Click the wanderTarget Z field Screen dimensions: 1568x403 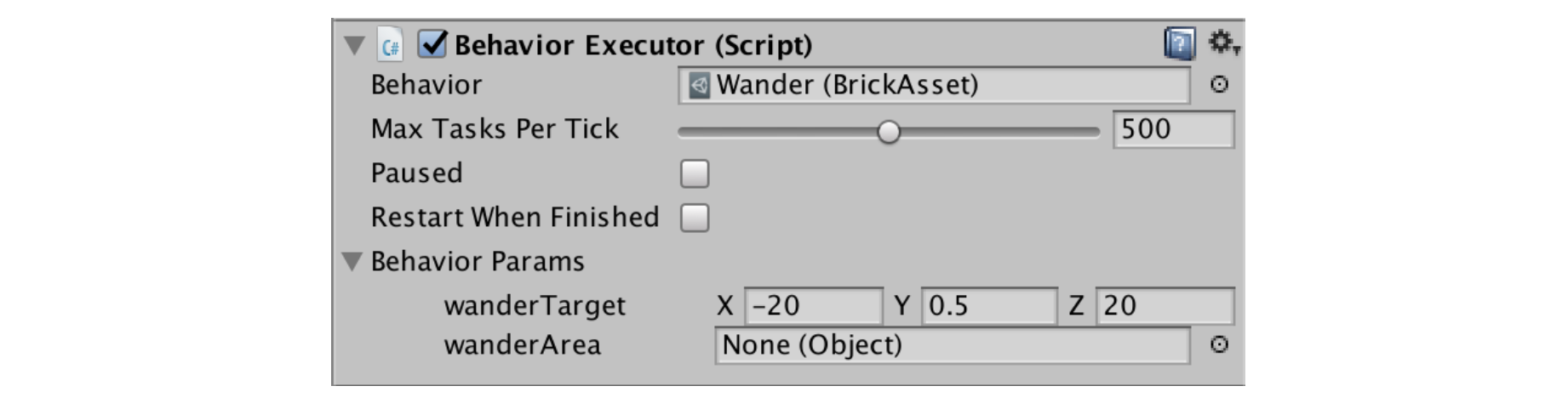[1165, 306]
